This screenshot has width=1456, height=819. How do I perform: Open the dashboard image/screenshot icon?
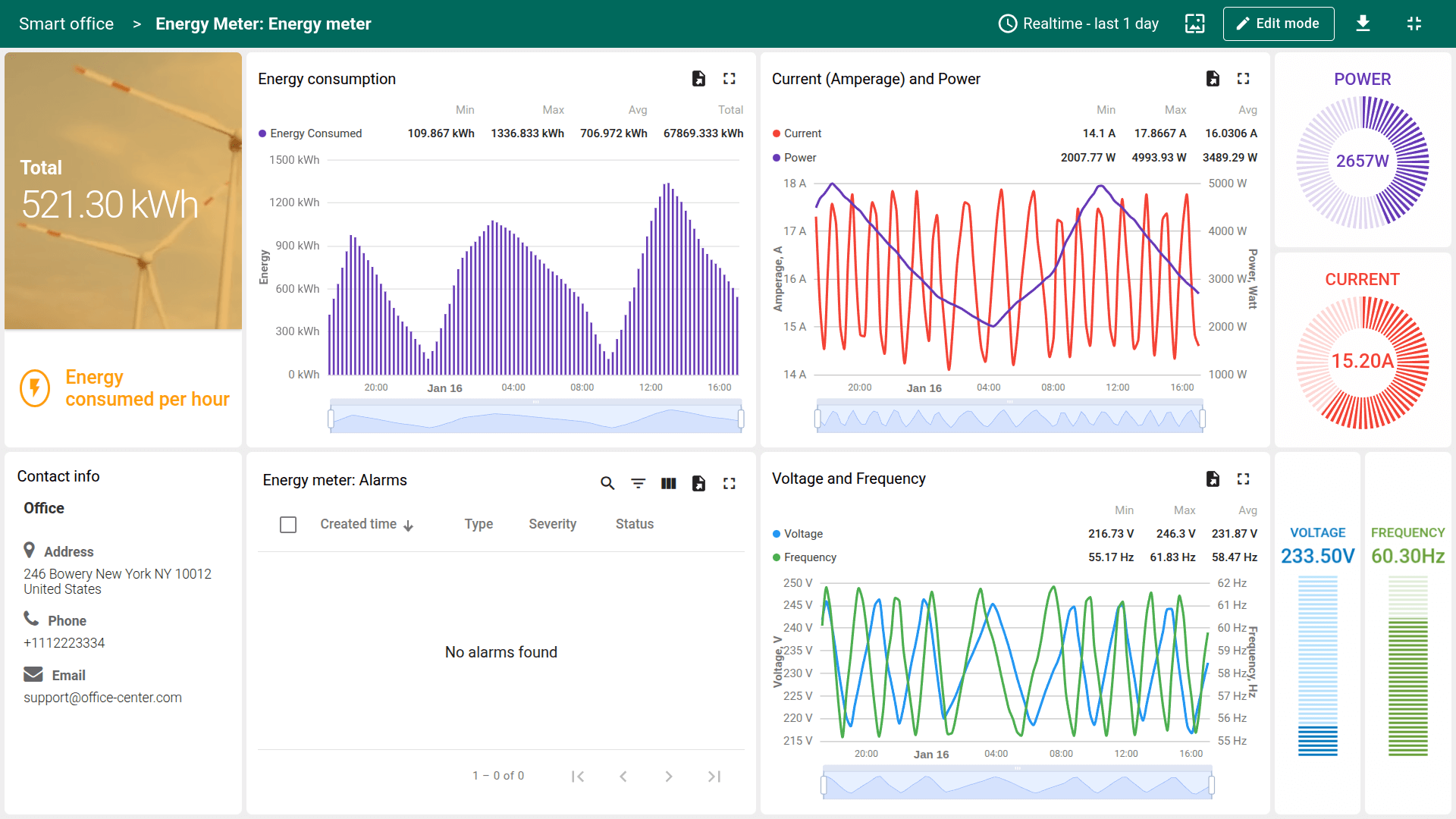pos(1194,24)
